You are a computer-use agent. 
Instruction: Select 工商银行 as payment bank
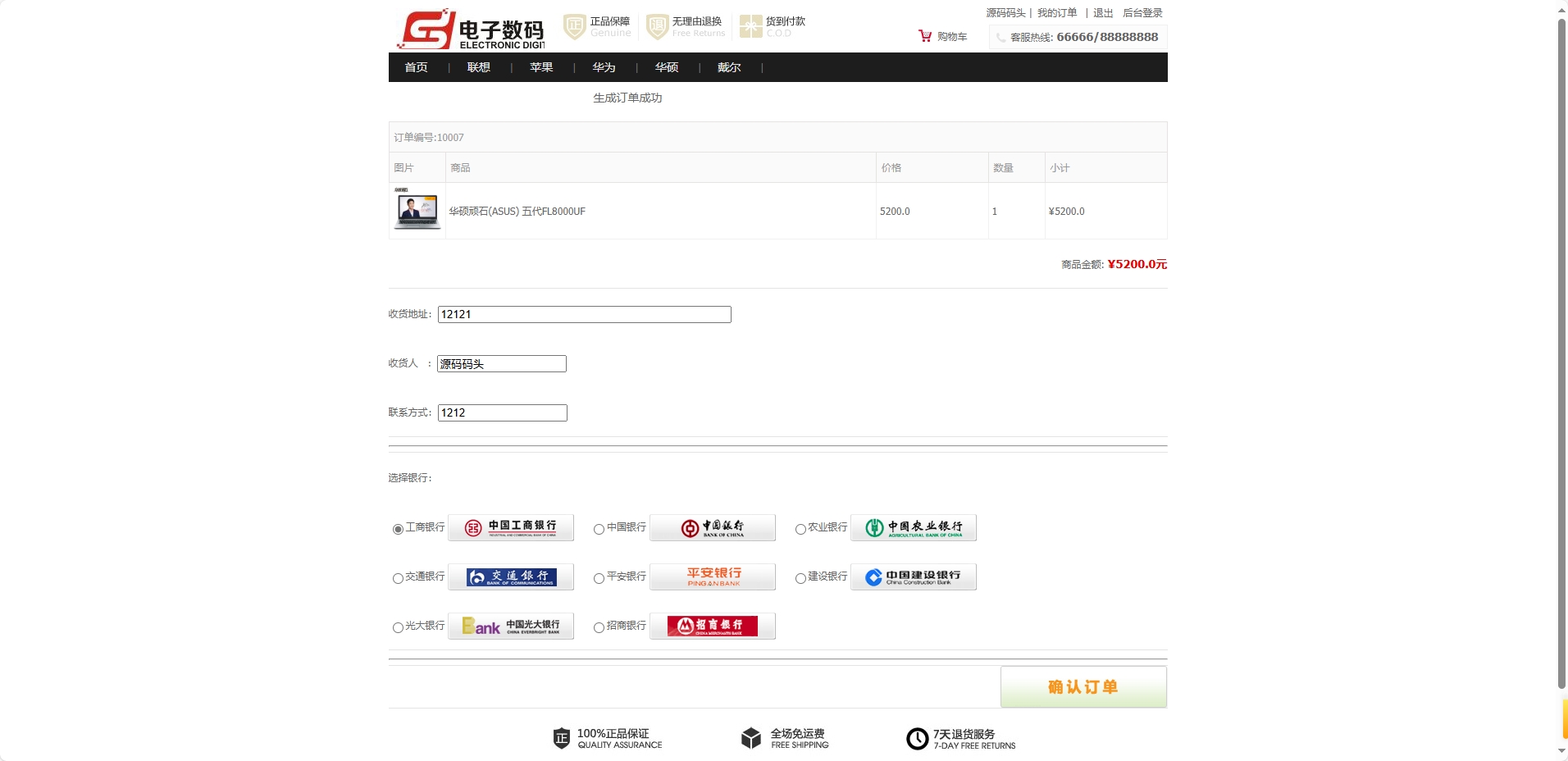tap(398, 530)
